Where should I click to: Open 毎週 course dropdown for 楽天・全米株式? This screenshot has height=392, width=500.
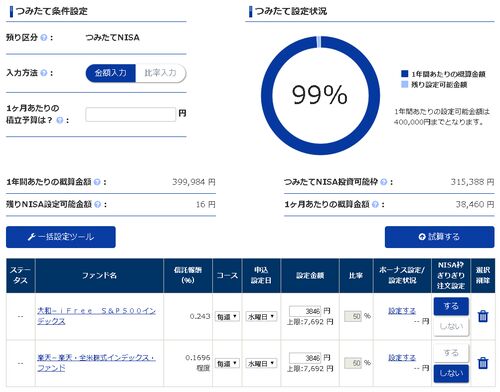click(227, 363)
